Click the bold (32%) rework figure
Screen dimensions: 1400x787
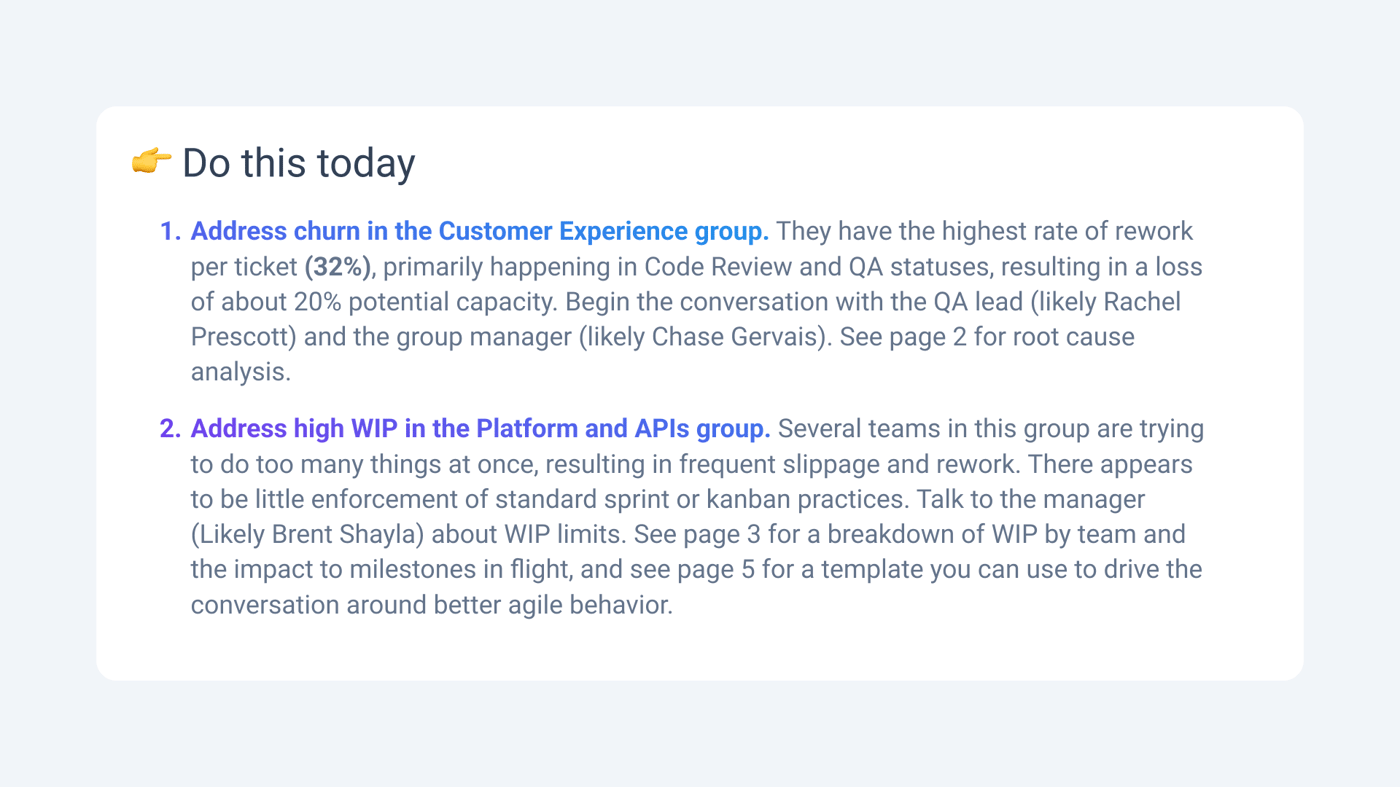coord(337,267)
